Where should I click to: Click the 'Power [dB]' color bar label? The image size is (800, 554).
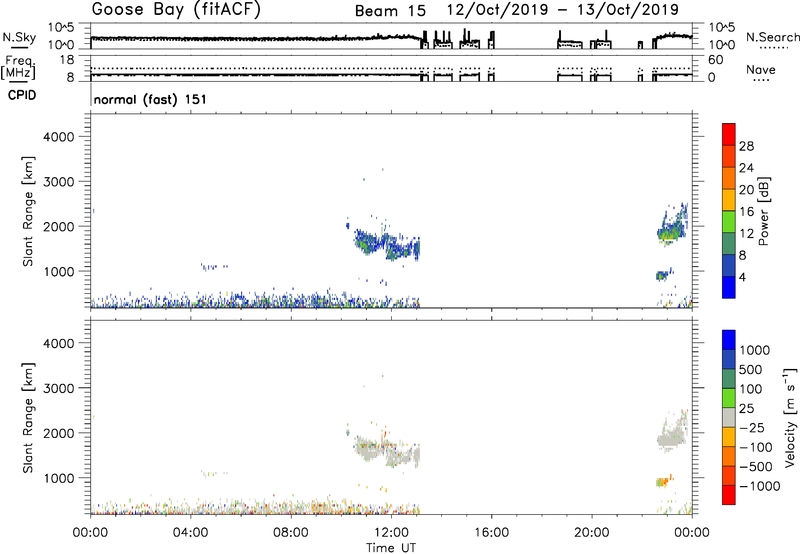(x=763, y=211)
